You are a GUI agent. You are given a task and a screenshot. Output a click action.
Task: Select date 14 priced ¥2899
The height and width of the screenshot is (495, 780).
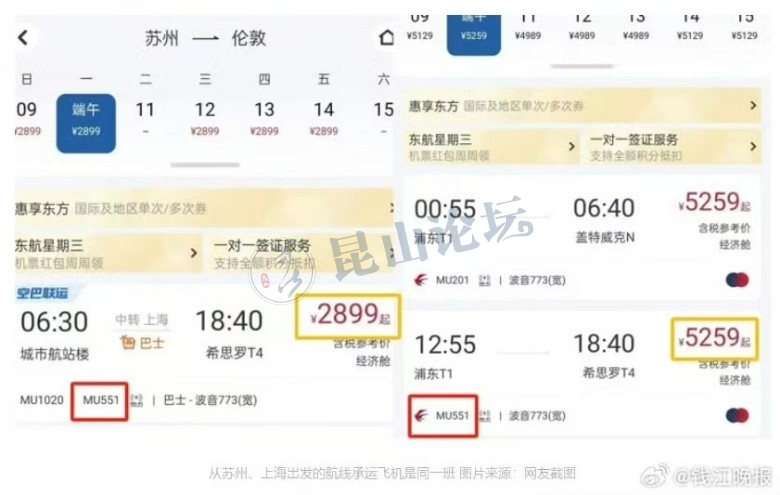point(324,119)
